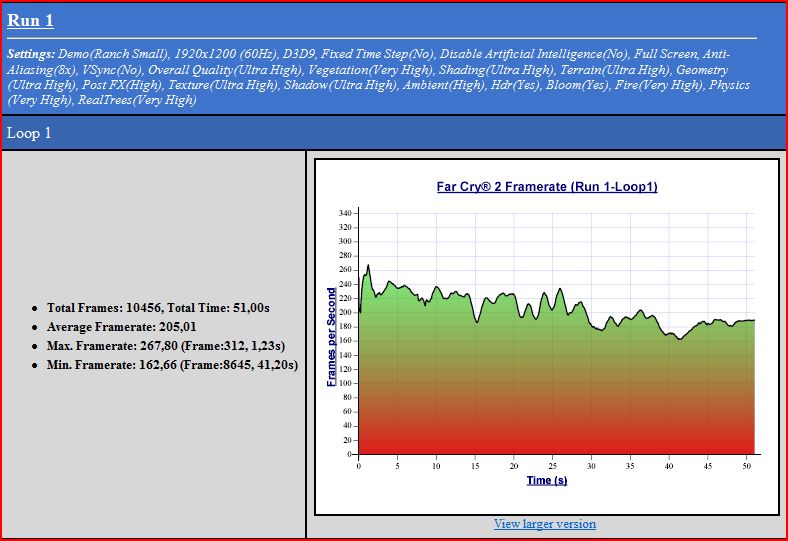
Task: Select the 'Total Frames: 10456, Total Time: 51,00s' line
Action: (x=158, y=307)
